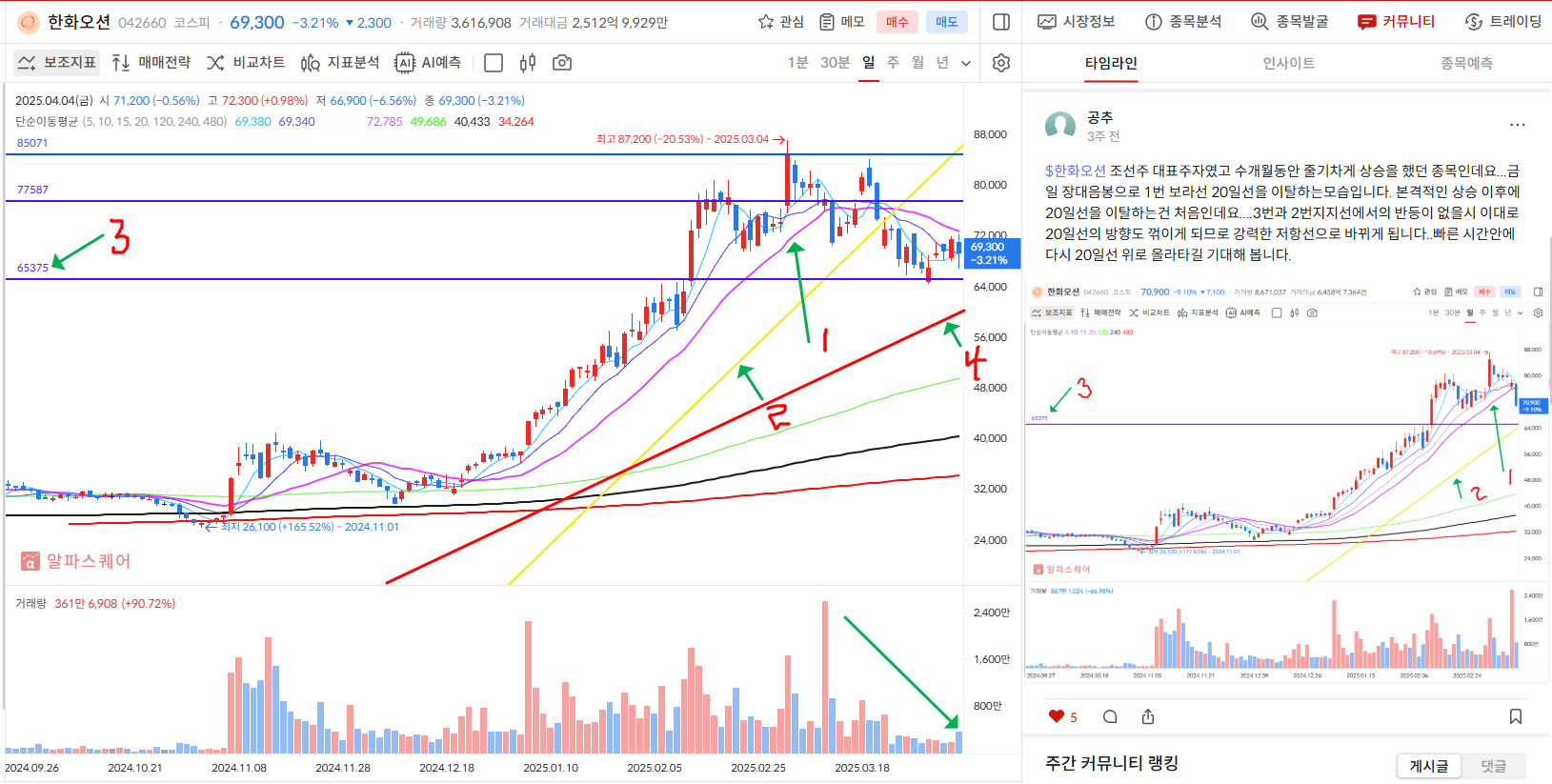Open the 메모 memo note

pos(842,22)
